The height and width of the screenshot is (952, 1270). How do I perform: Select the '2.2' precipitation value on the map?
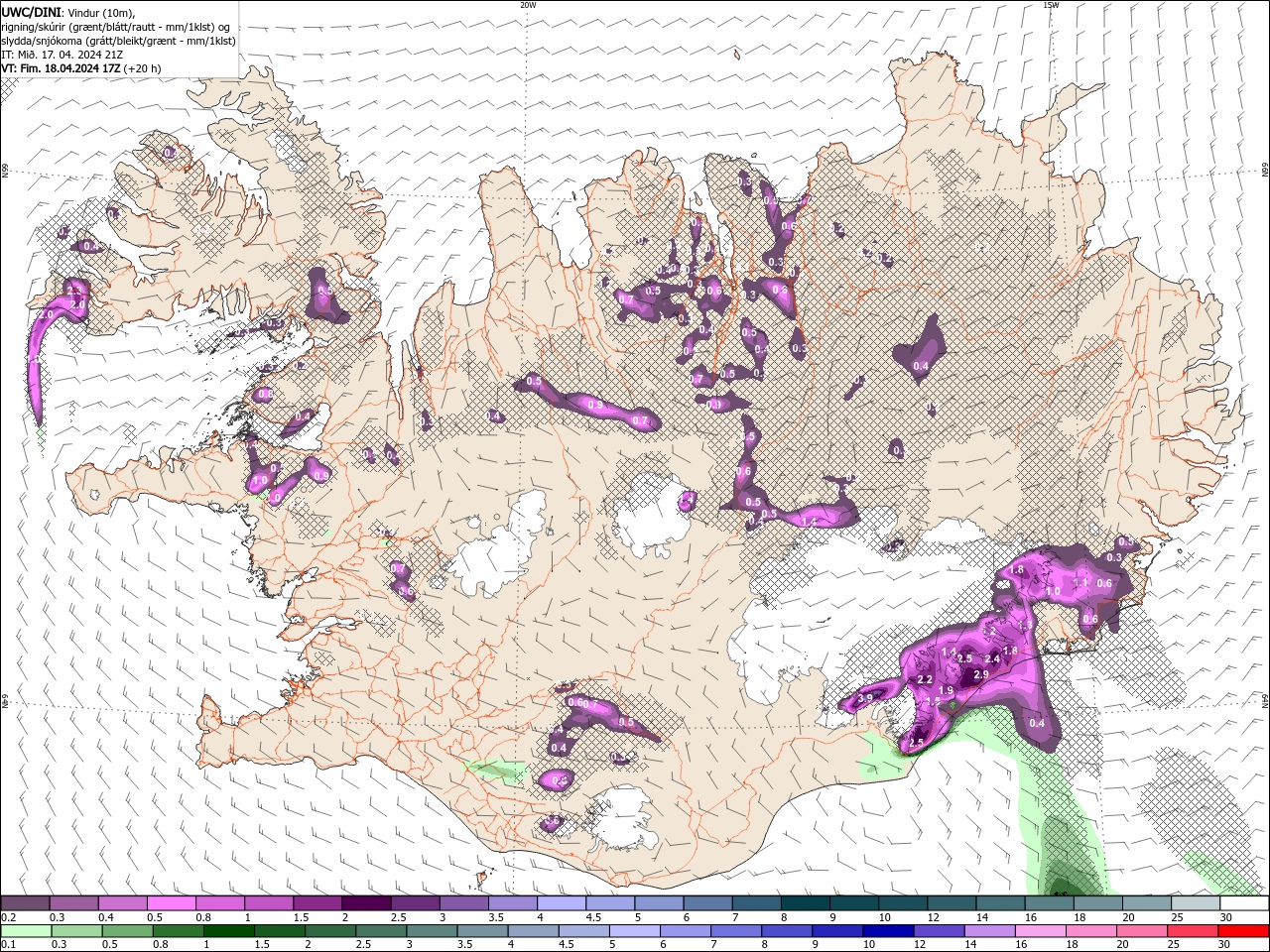coord(925,680)
